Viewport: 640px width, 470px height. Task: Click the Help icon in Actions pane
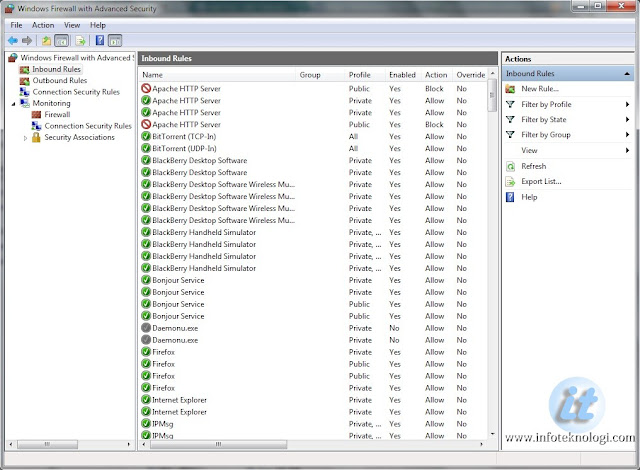click(x=510, y=197)
